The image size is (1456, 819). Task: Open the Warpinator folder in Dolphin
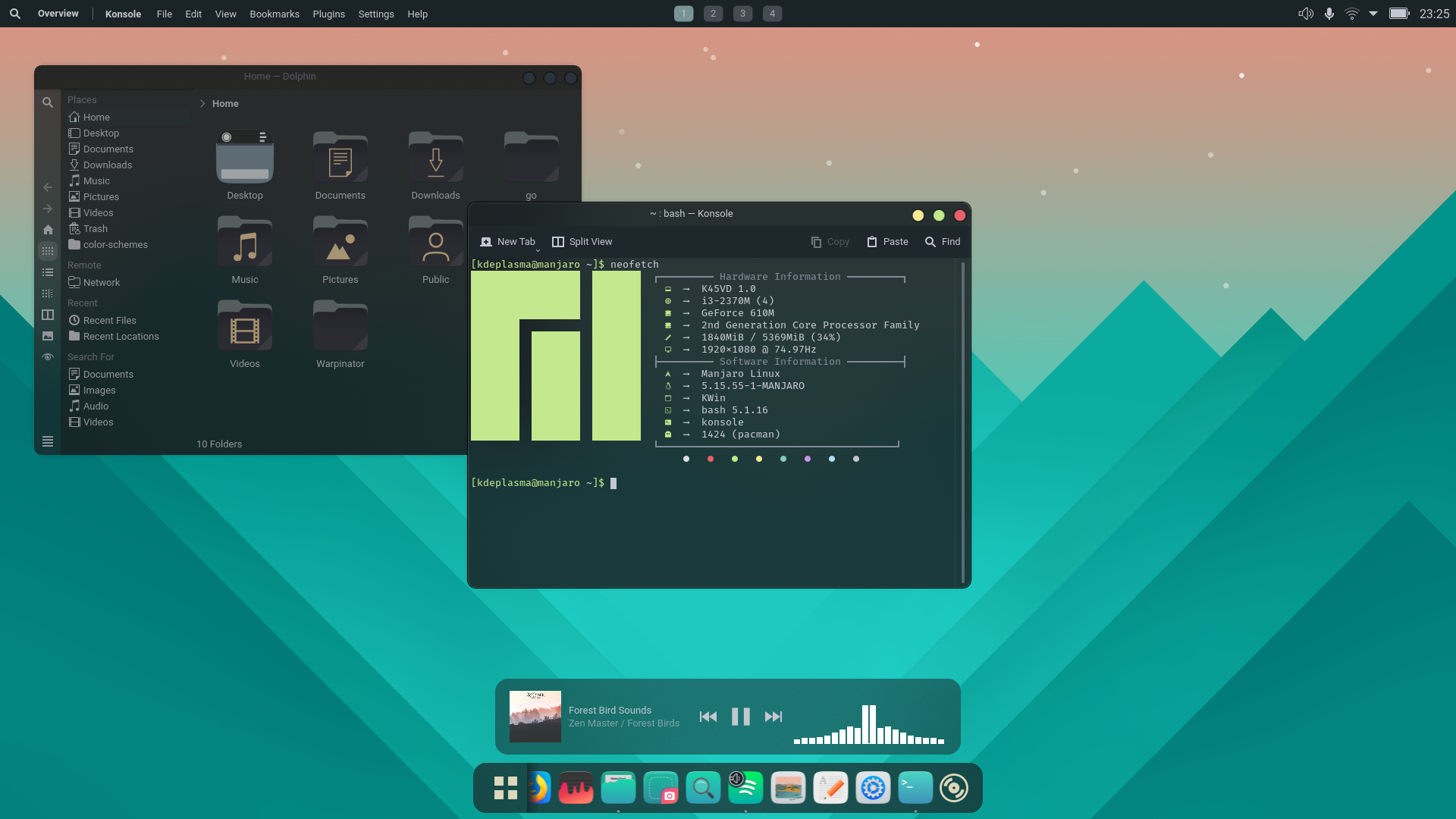(340, 334)
